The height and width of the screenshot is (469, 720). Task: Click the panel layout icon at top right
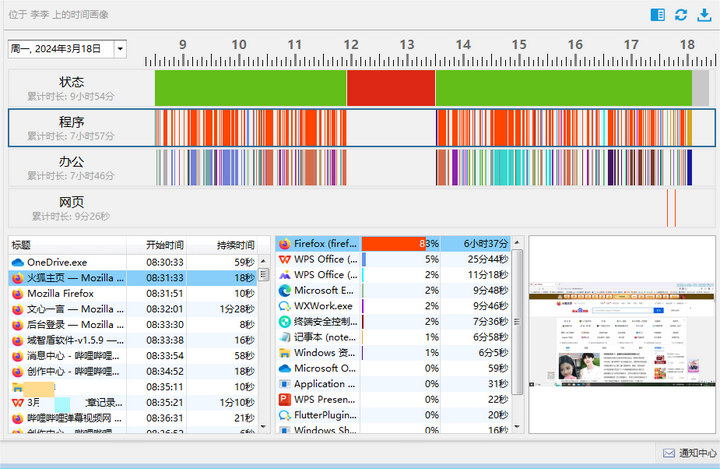point(657,14)
